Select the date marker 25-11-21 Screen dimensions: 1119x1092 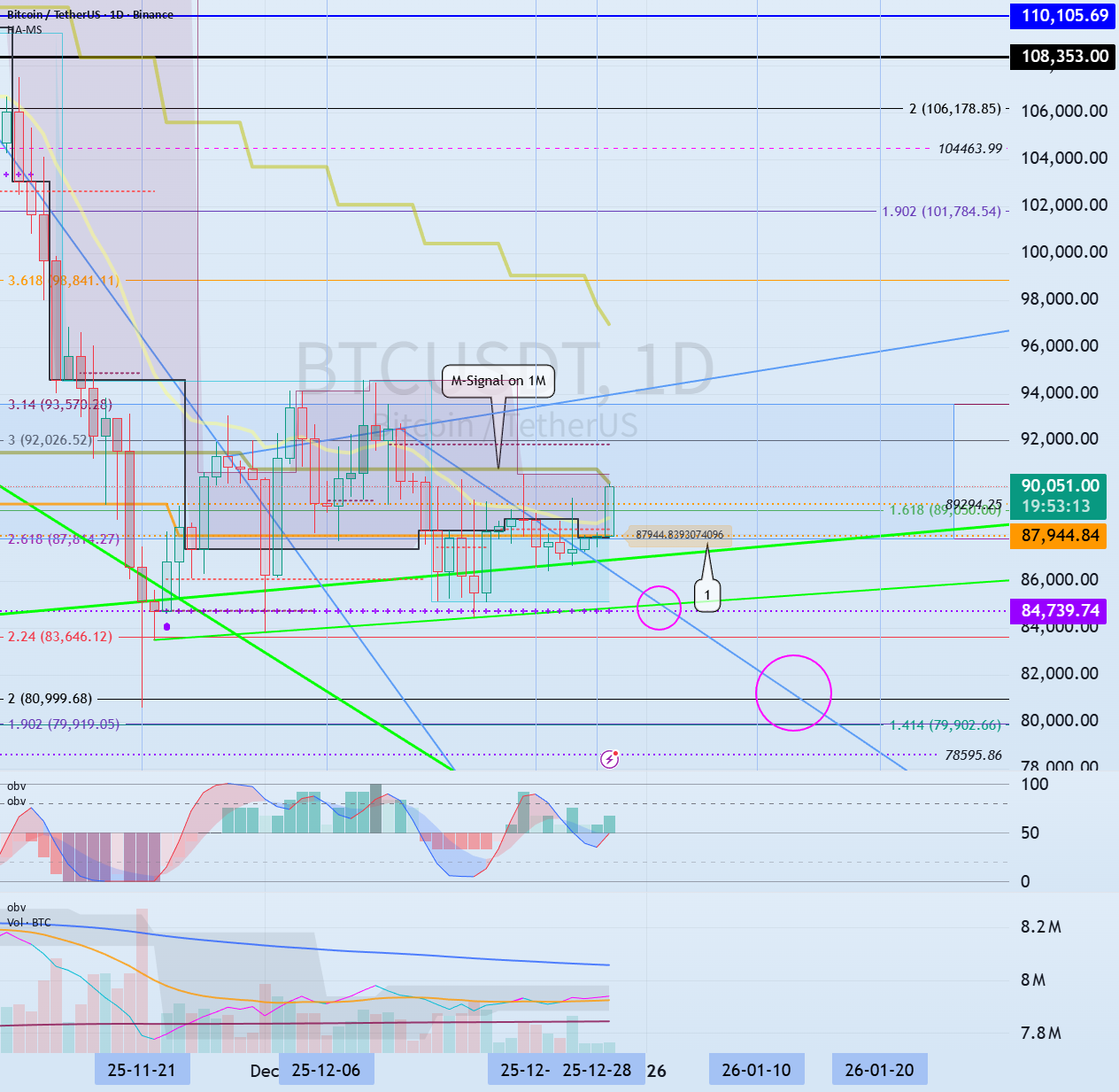coord(142,1070)
